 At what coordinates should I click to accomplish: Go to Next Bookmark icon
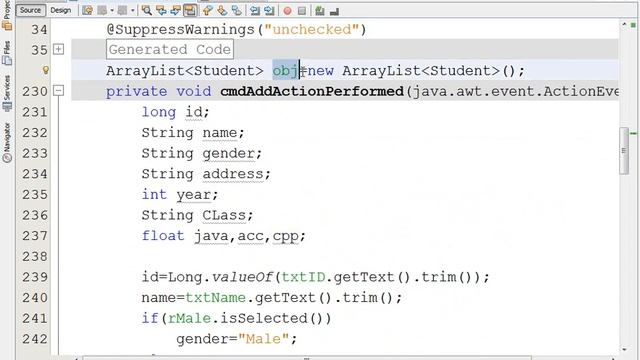pyautogui.click(x=222, y=11)
